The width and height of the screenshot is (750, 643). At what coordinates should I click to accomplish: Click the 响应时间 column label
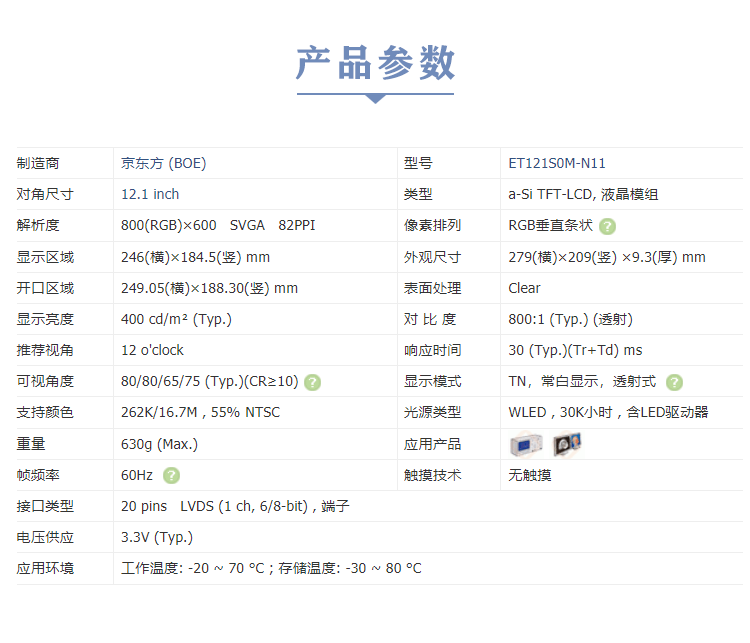[x=432, y=350]
